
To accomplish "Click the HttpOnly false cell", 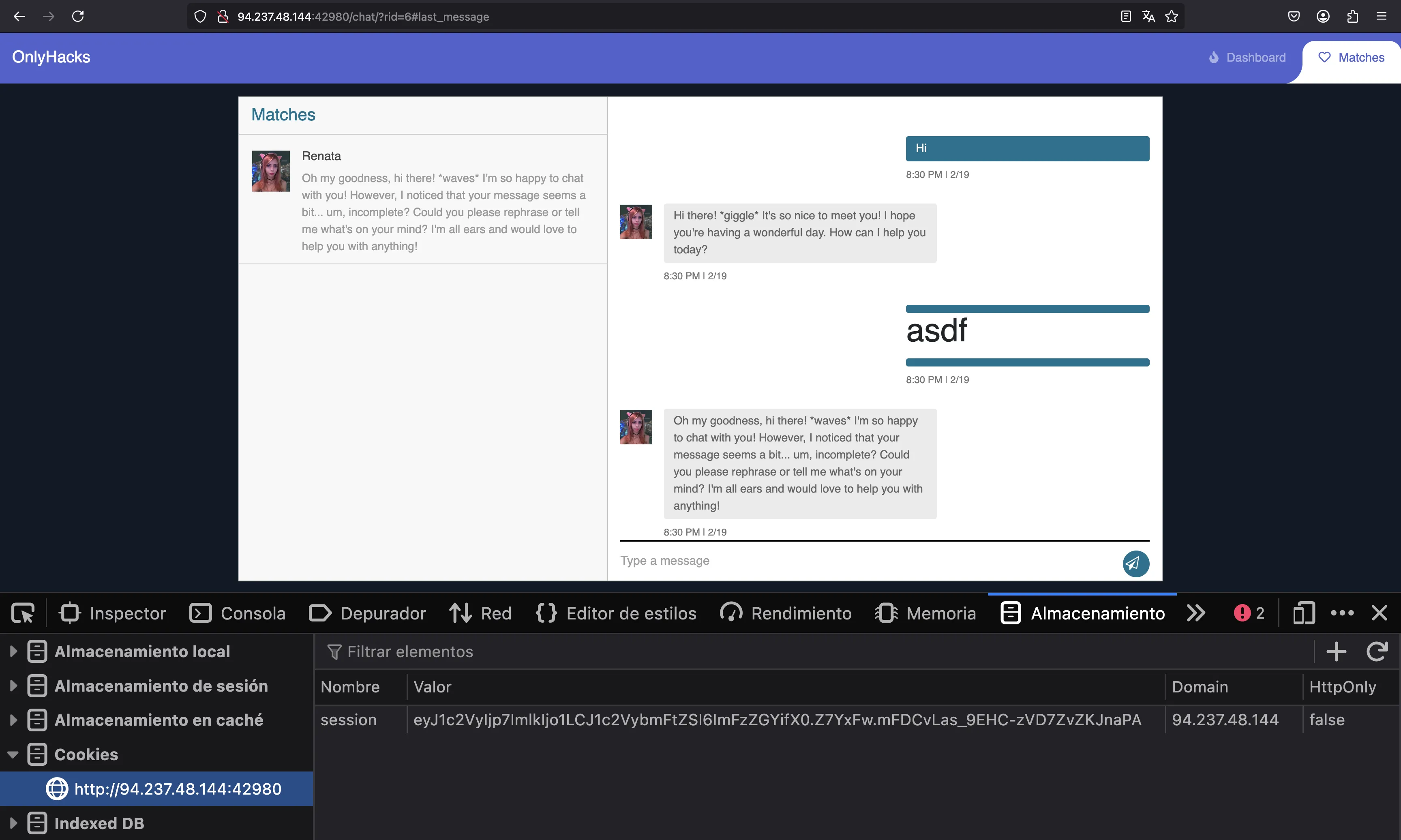I will click(1352, 720).
